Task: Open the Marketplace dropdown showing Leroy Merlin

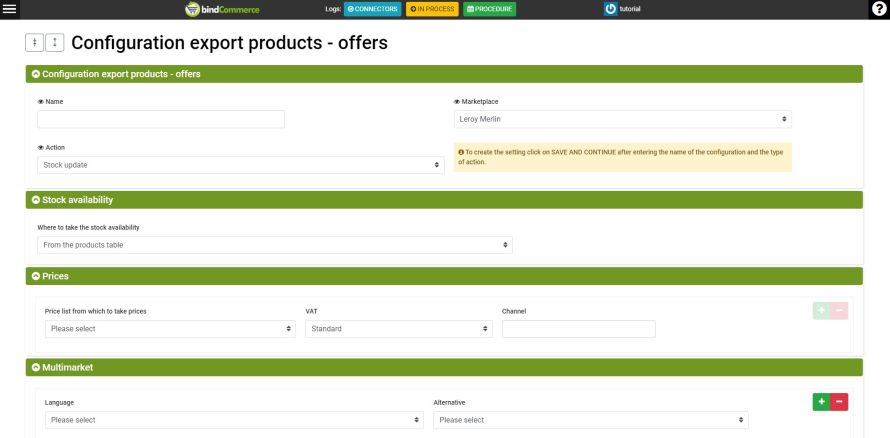Action: (622, 119)
